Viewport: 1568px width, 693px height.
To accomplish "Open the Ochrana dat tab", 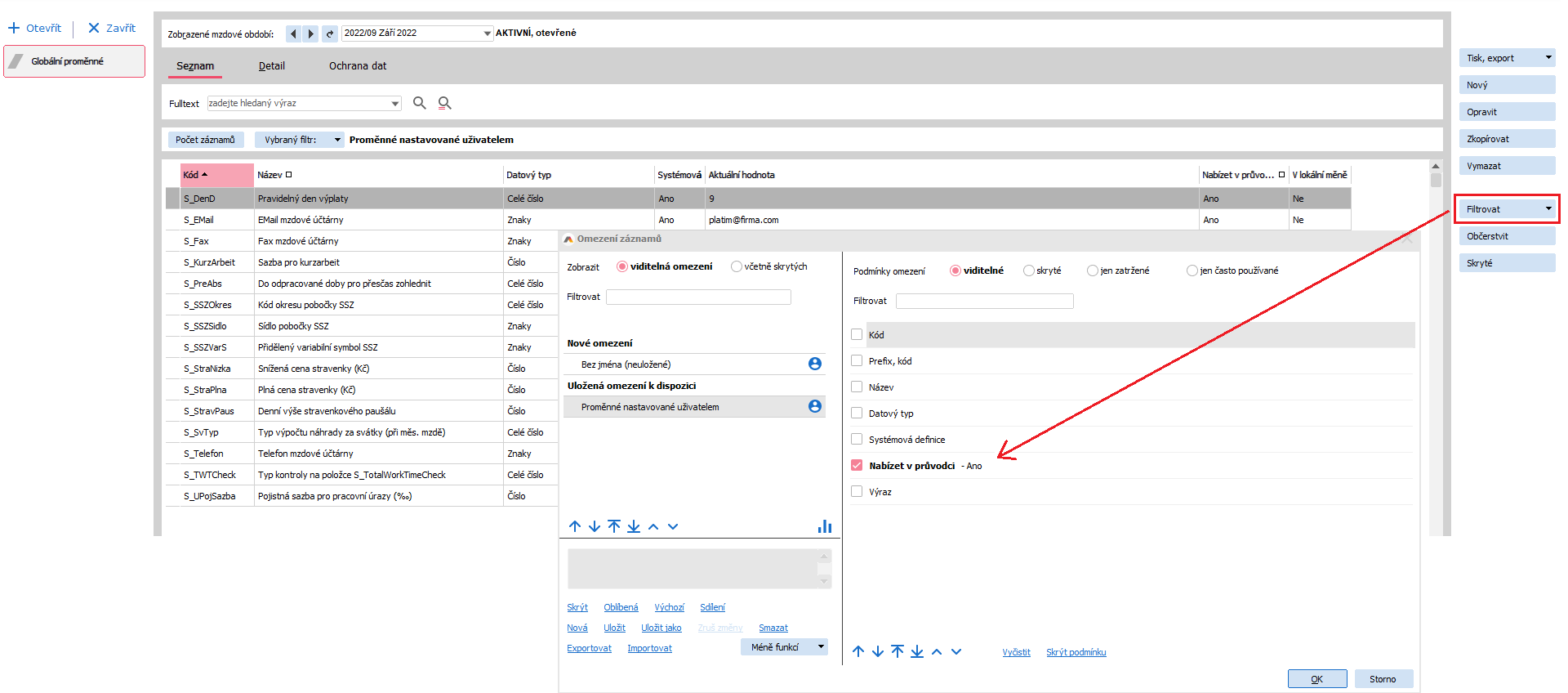I will point(358,66).
